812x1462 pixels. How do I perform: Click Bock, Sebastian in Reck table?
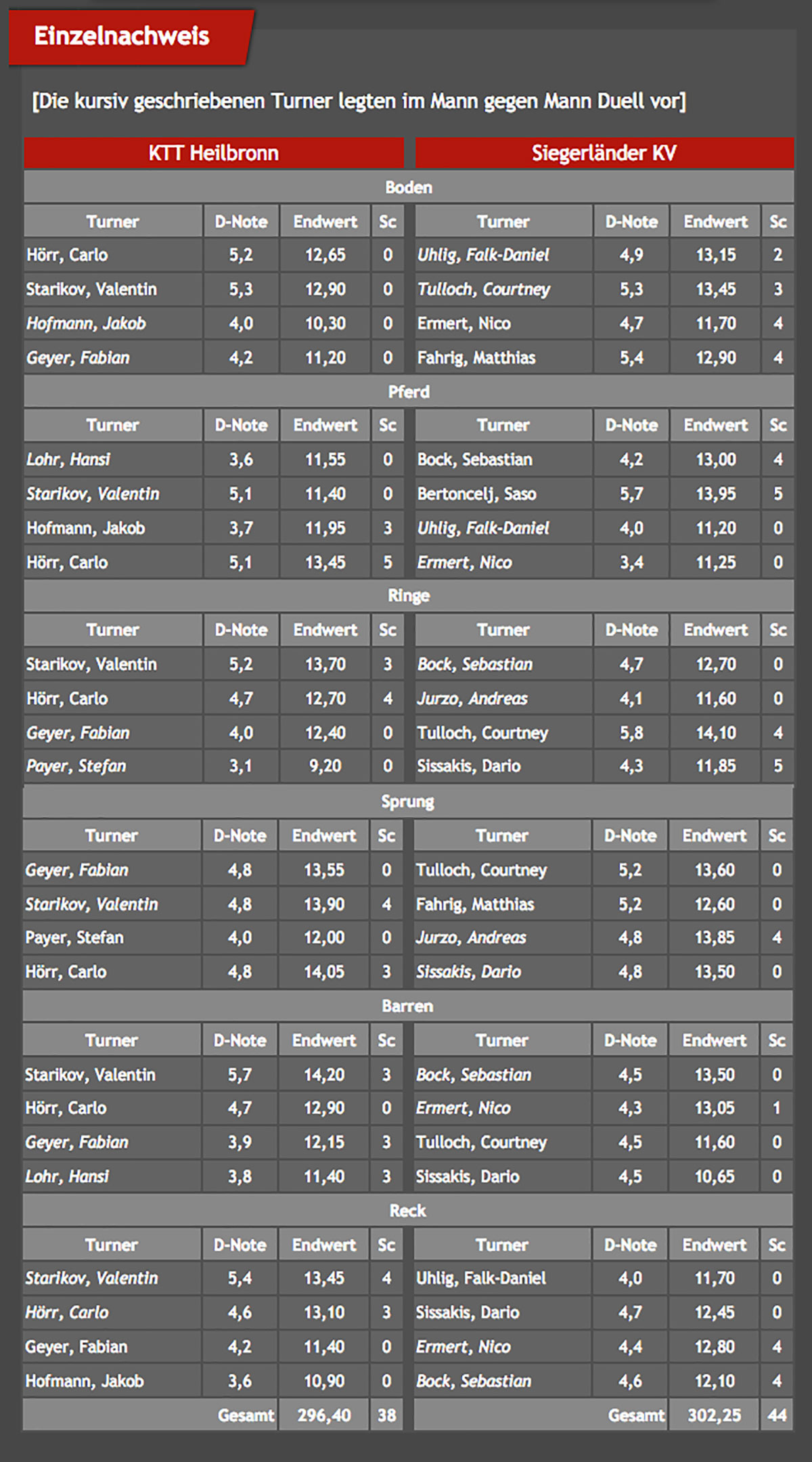click(x=473, y=1381)
